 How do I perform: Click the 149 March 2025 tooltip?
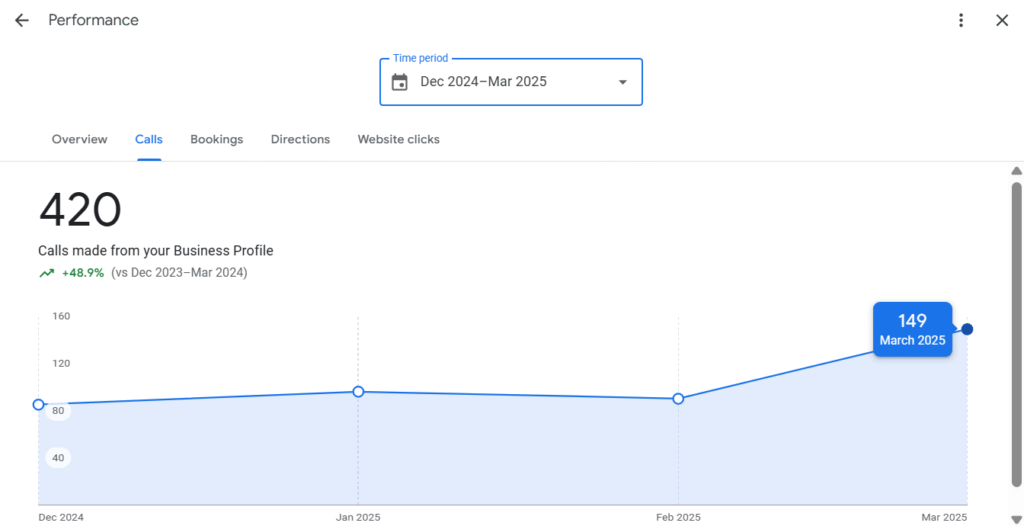click(912, 329)
